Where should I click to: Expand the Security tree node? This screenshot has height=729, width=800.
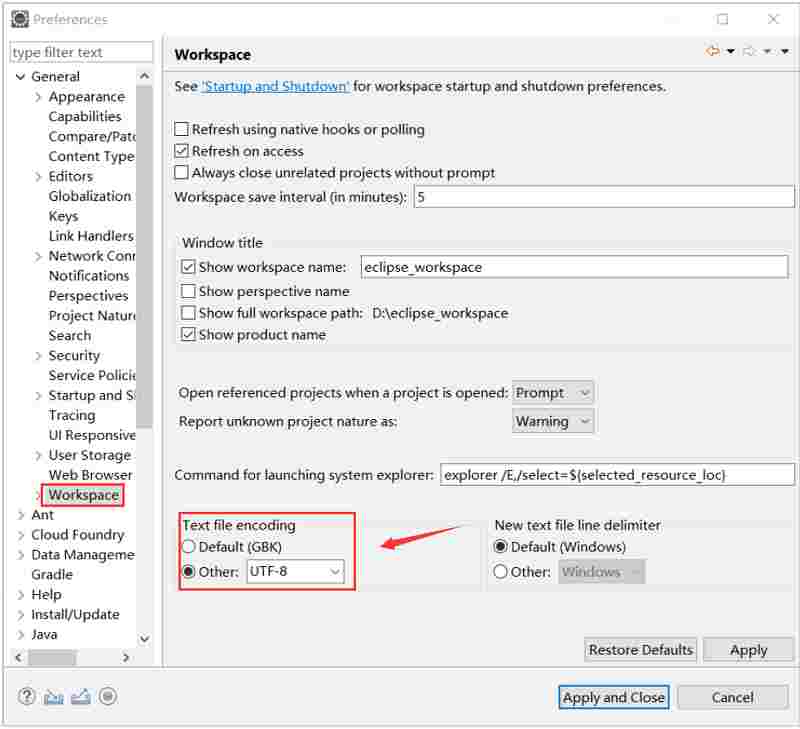tap(38, 356)
